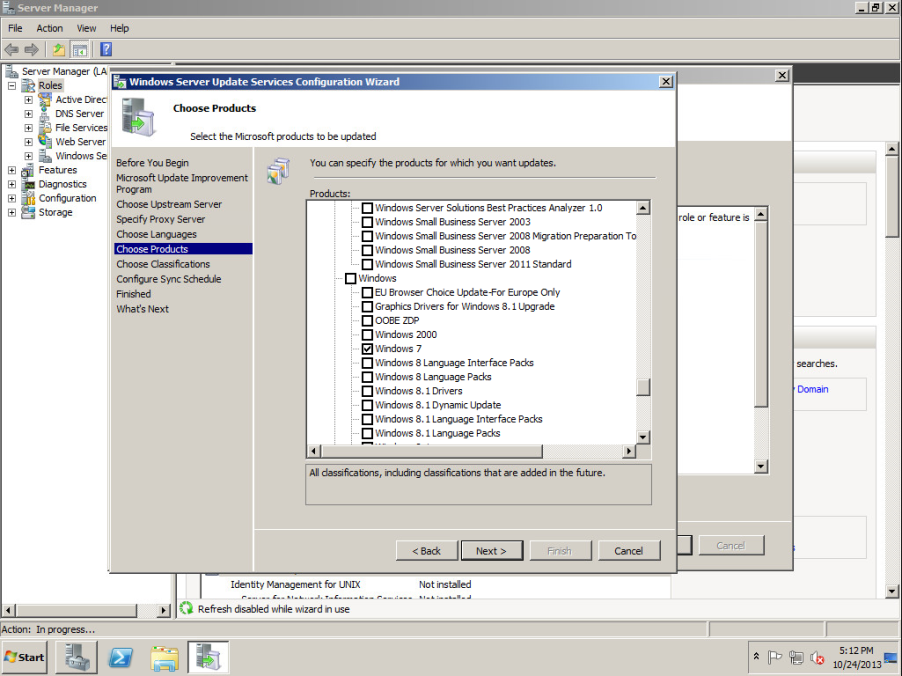This screenshot has height=676, width=902.
Task: Open the View menu
Action: point(86,28)
